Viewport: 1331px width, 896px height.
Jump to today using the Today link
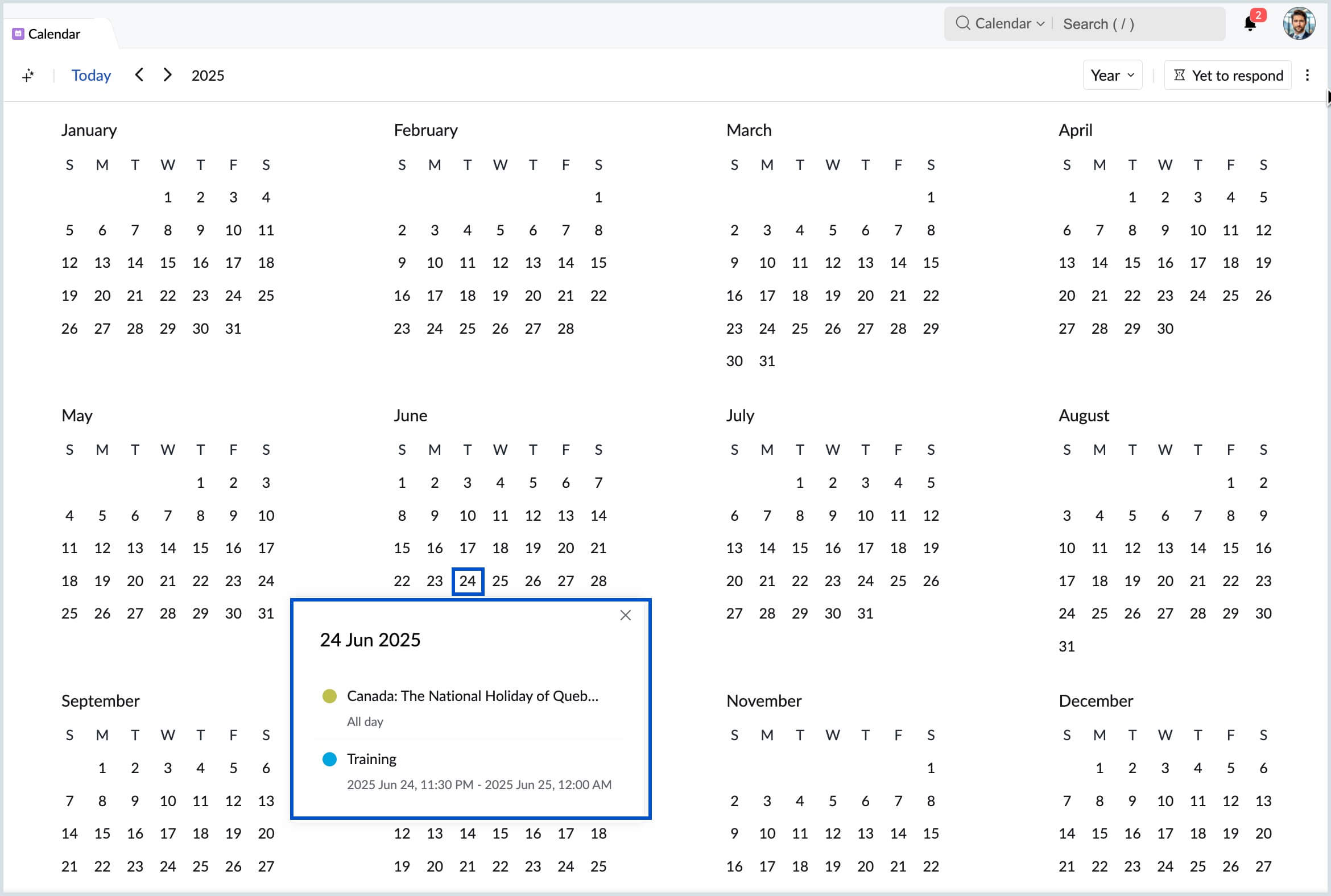(x=91, y=74)
